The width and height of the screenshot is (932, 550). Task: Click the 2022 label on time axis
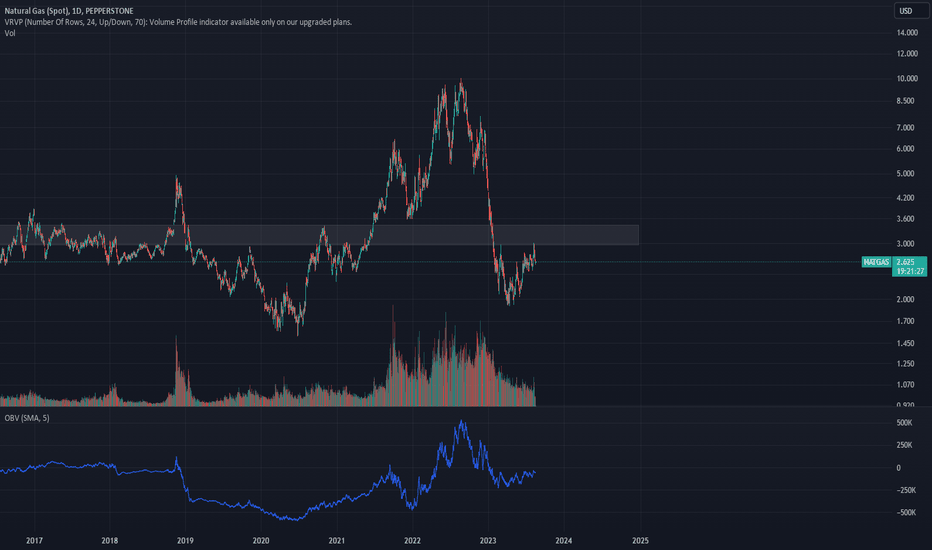coord(412,540)
